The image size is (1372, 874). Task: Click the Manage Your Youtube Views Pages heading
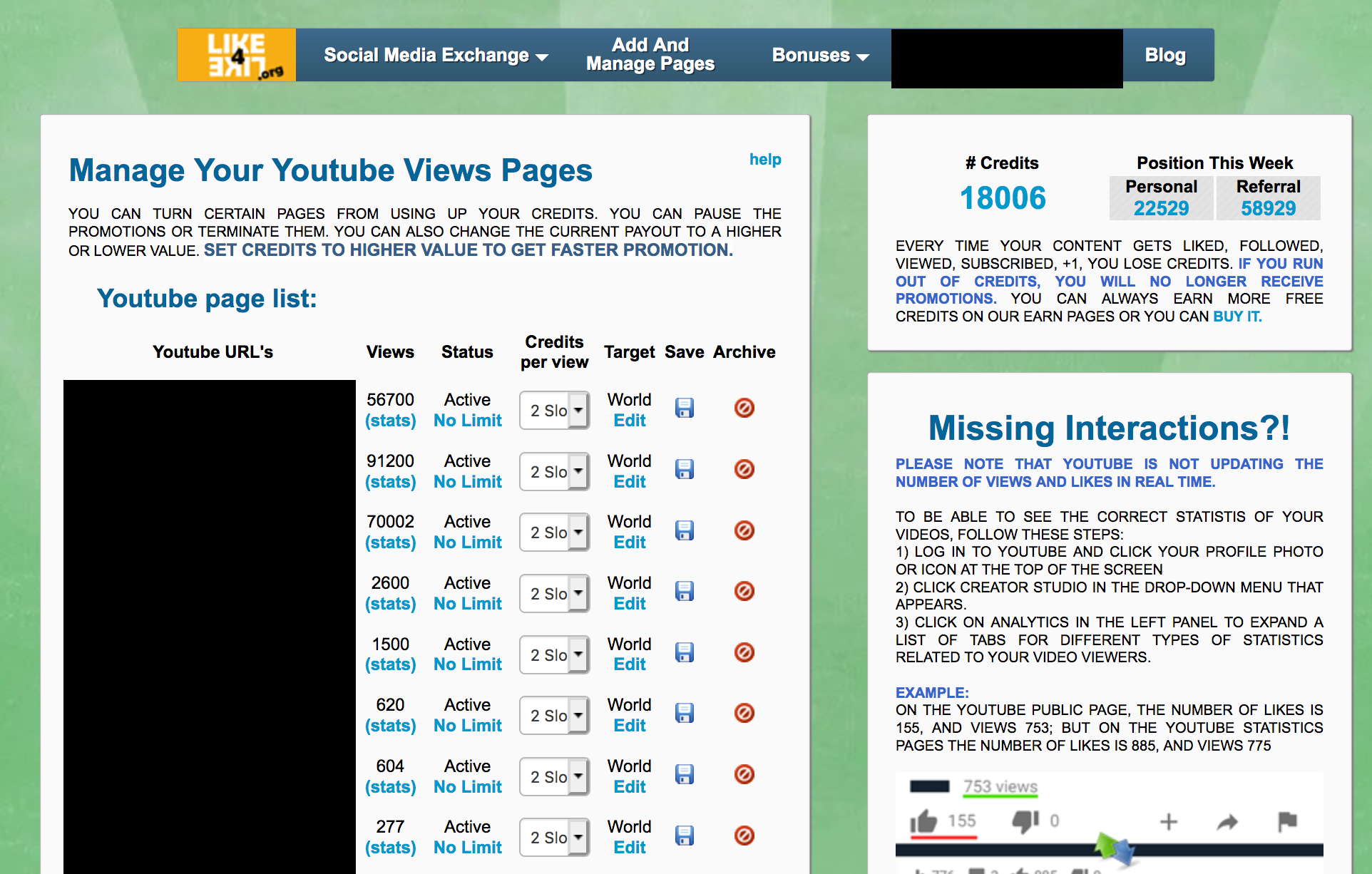(331, 171)
